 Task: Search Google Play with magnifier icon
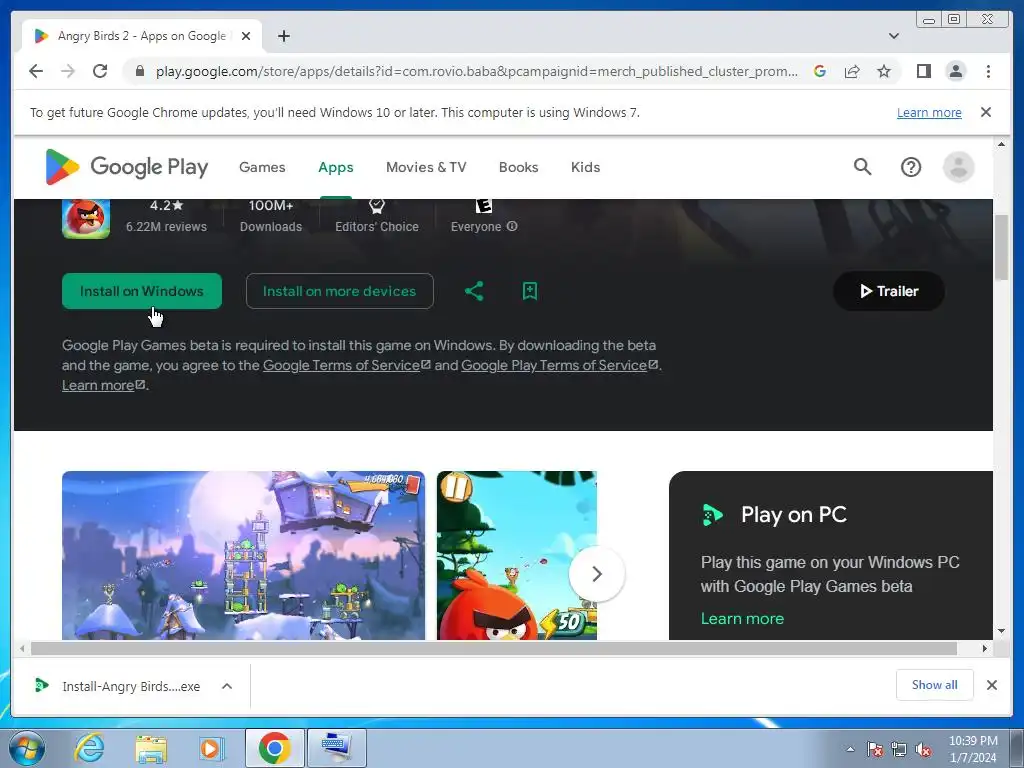[863, 167]
